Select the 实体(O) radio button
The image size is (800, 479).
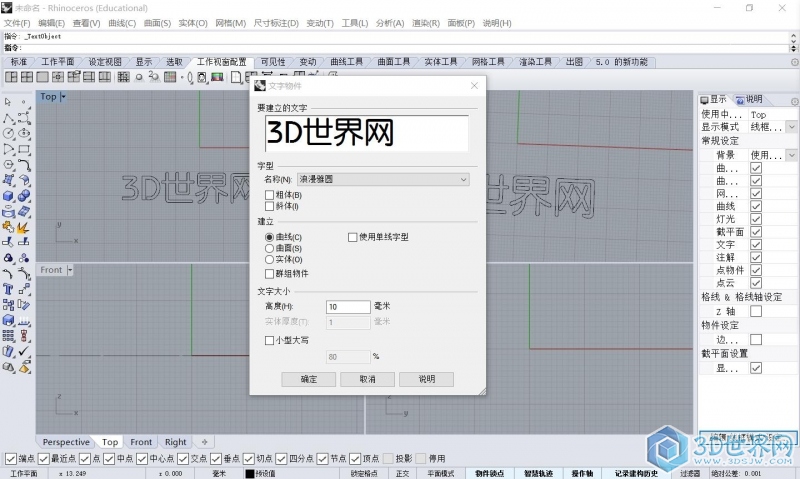269,260
